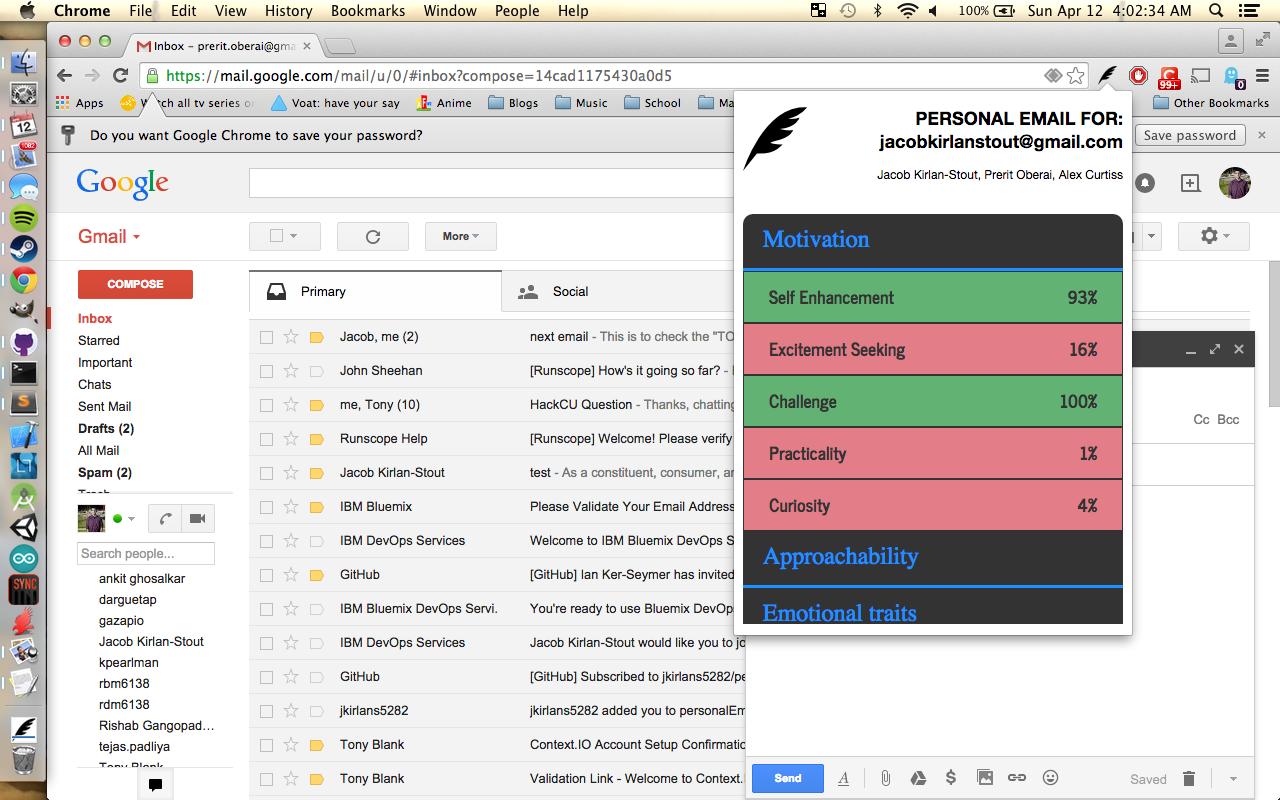This screenshot has height=800, width=1280.
Task: Open the Chrome hamburger menu
Action: pos(1262,75)
